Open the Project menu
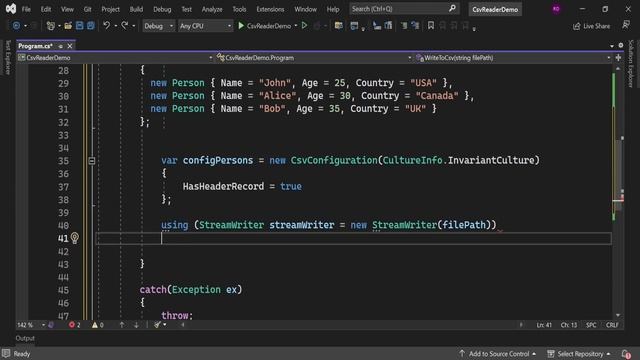This screenshot has width=640, height=360. pyautogui.click(x=111, y=9)
